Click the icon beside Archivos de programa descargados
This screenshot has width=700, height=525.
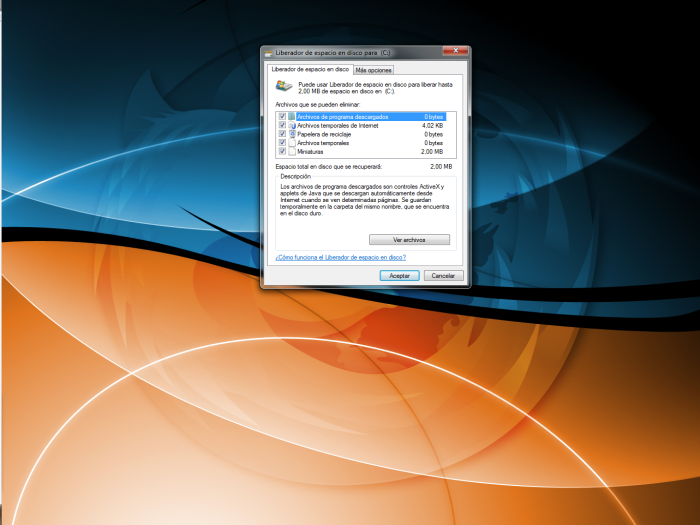[292, 117]
